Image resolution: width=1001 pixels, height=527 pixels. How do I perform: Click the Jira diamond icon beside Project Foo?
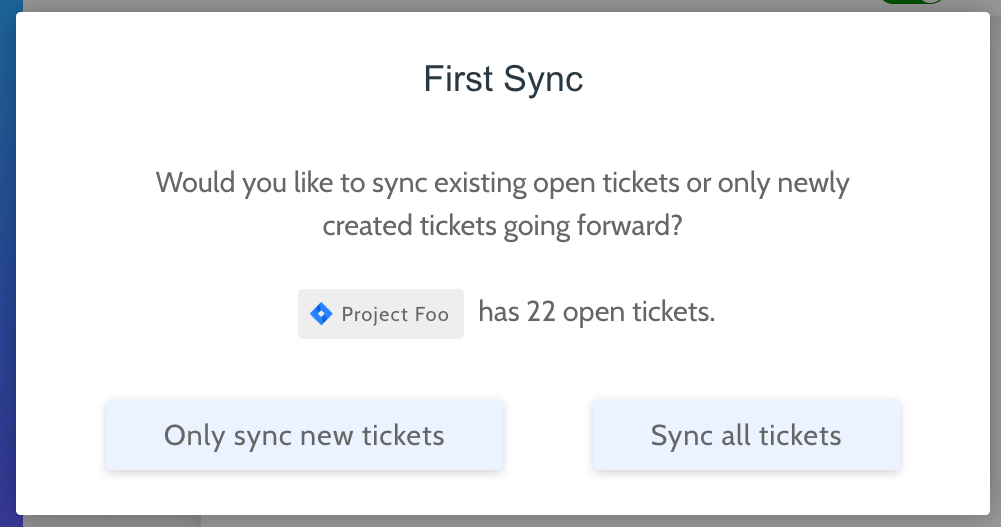click(x=321, y=314)
